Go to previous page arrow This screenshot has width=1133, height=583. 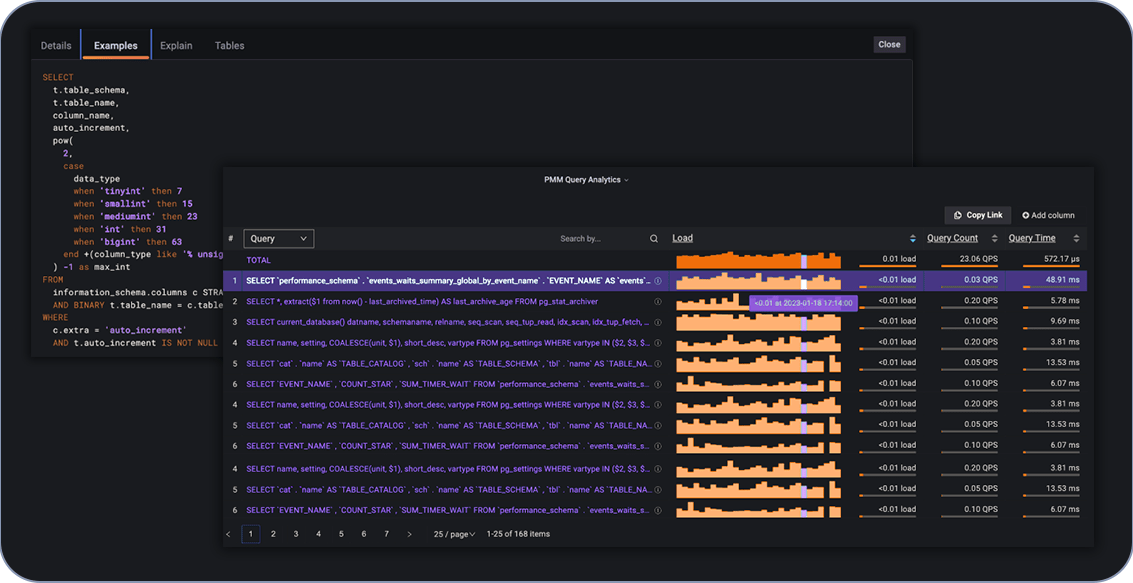tap(228, 535)
